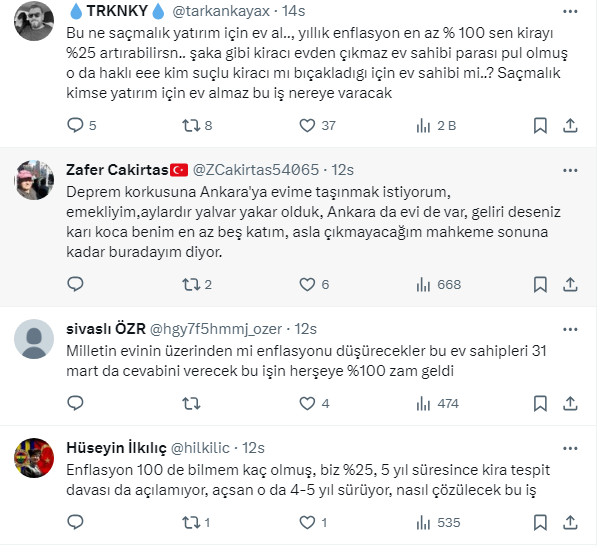614x546 pixels.
Task: Share Zafer Cakirtas's tweet
Action: tap(571, 284)
